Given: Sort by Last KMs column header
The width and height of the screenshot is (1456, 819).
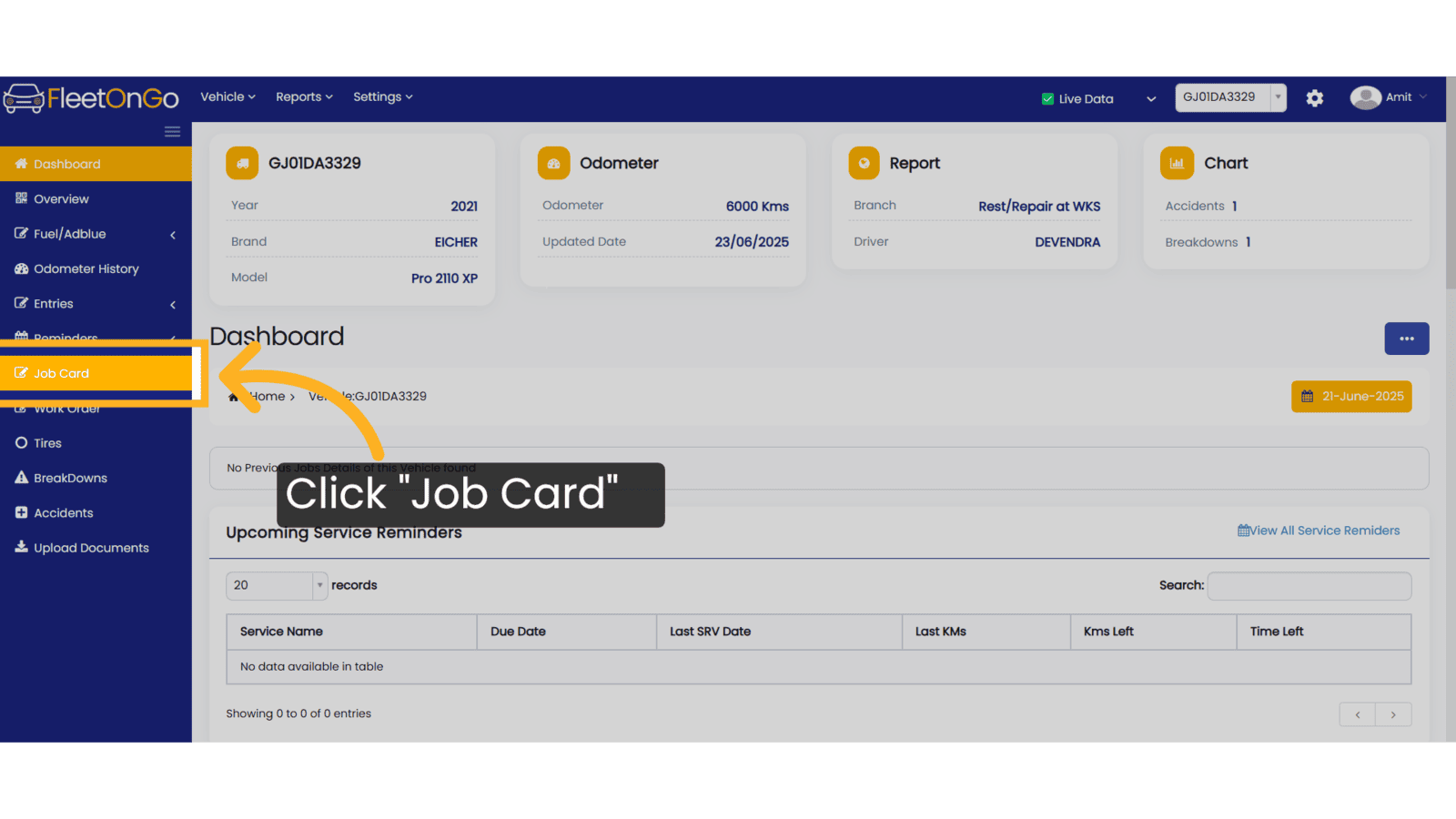Looking at the screenshot, I should click(986, 632).
